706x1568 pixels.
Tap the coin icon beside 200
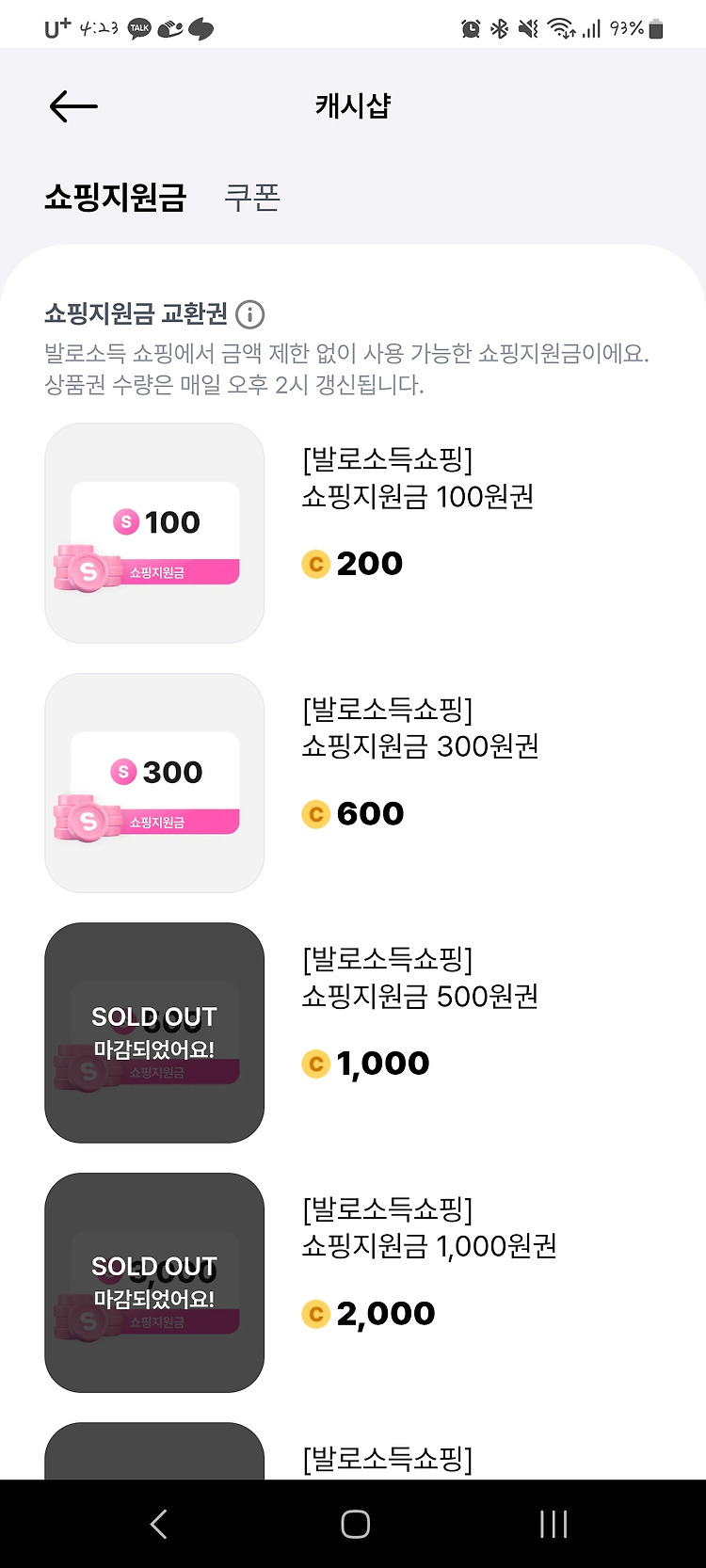coord(315,564)
